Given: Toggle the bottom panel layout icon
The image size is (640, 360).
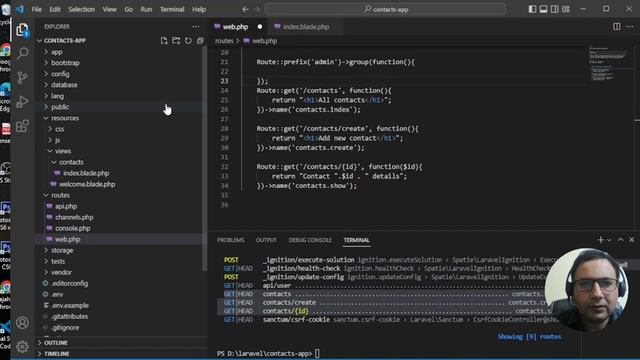Looking at the screenshot, I should (543, 9).
